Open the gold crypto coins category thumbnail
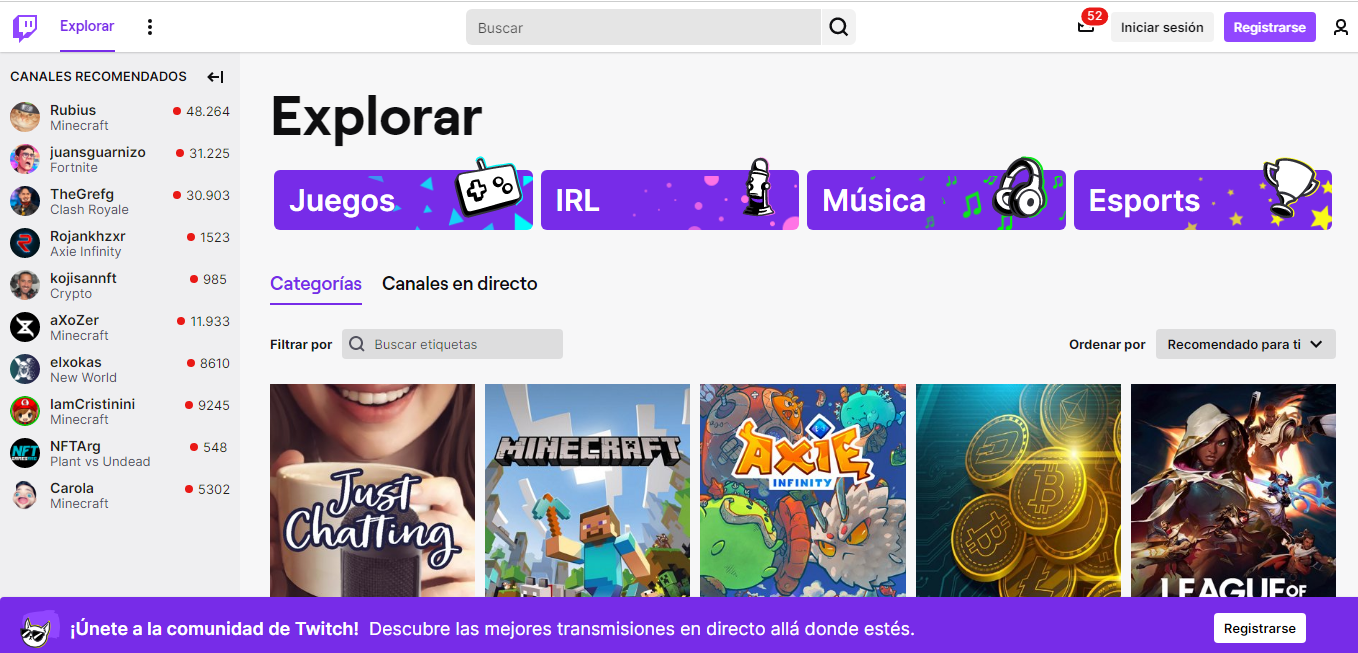Screen dimensions: 1358x653 click(1018, 491)
